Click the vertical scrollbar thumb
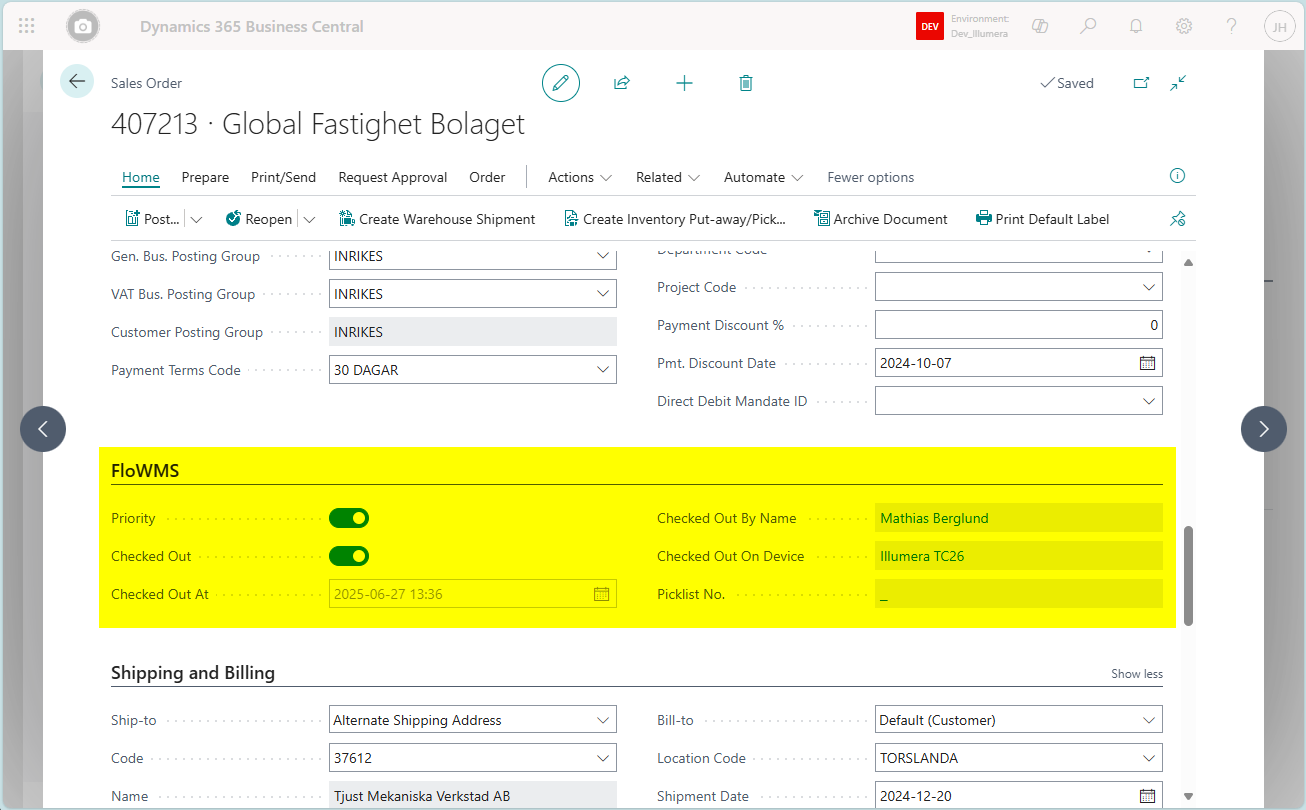 [x=1188, y=575]
